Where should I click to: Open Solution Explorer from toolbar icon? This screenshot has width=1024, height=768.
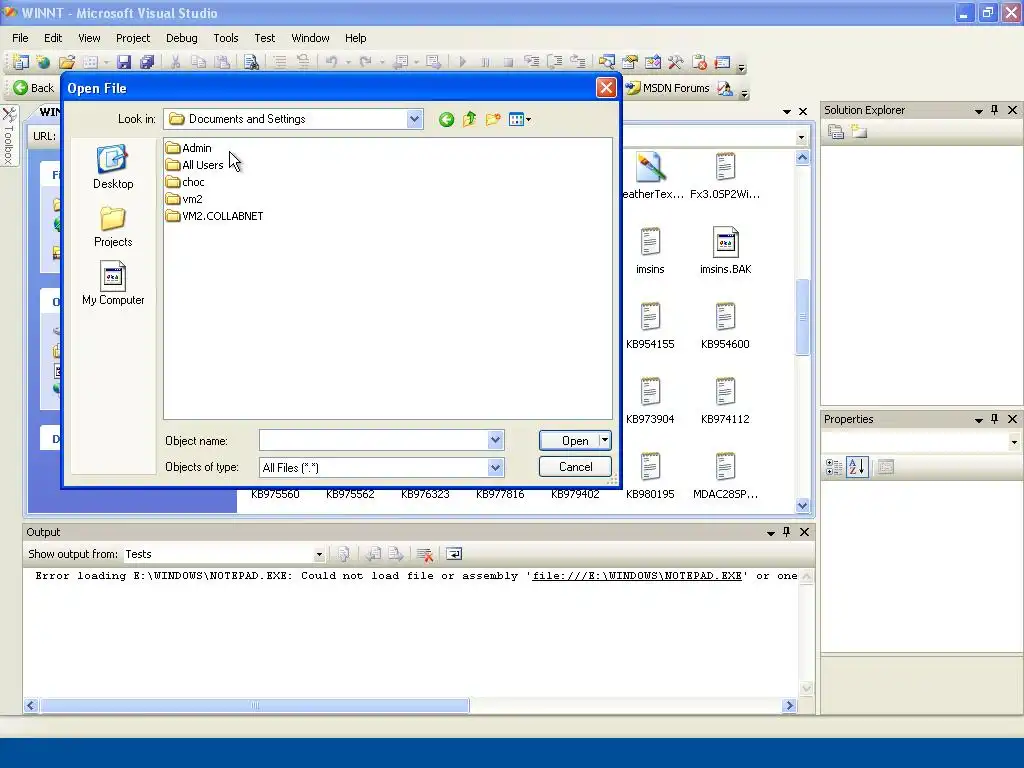tap(607, 62)
